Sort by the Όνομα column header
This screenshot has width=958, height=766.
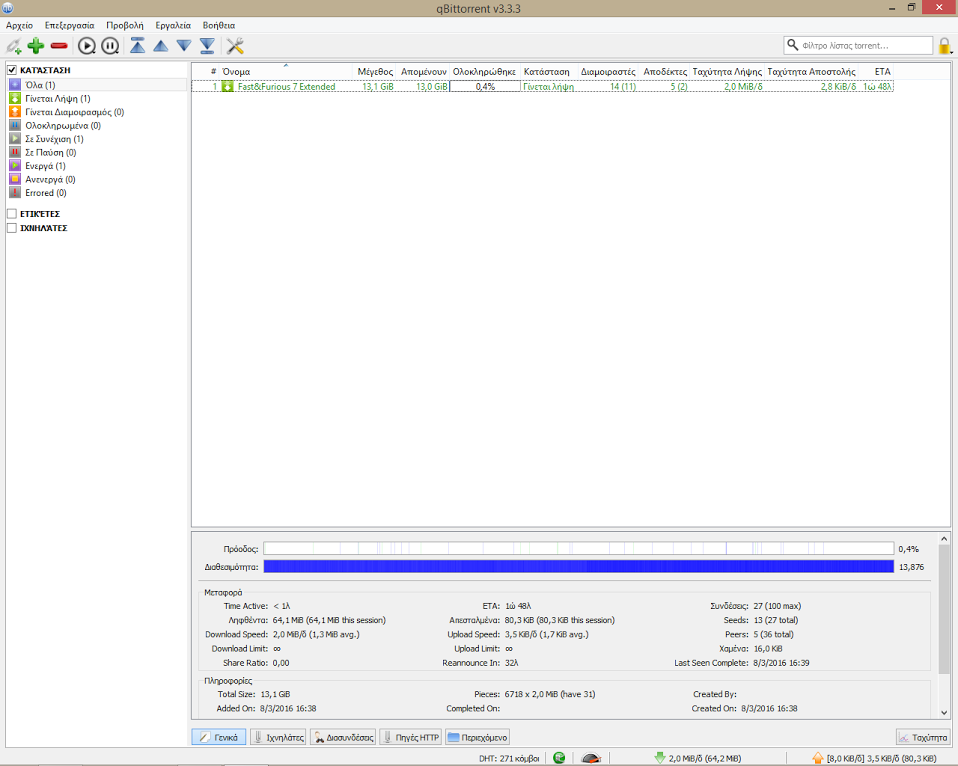[285, 71]
